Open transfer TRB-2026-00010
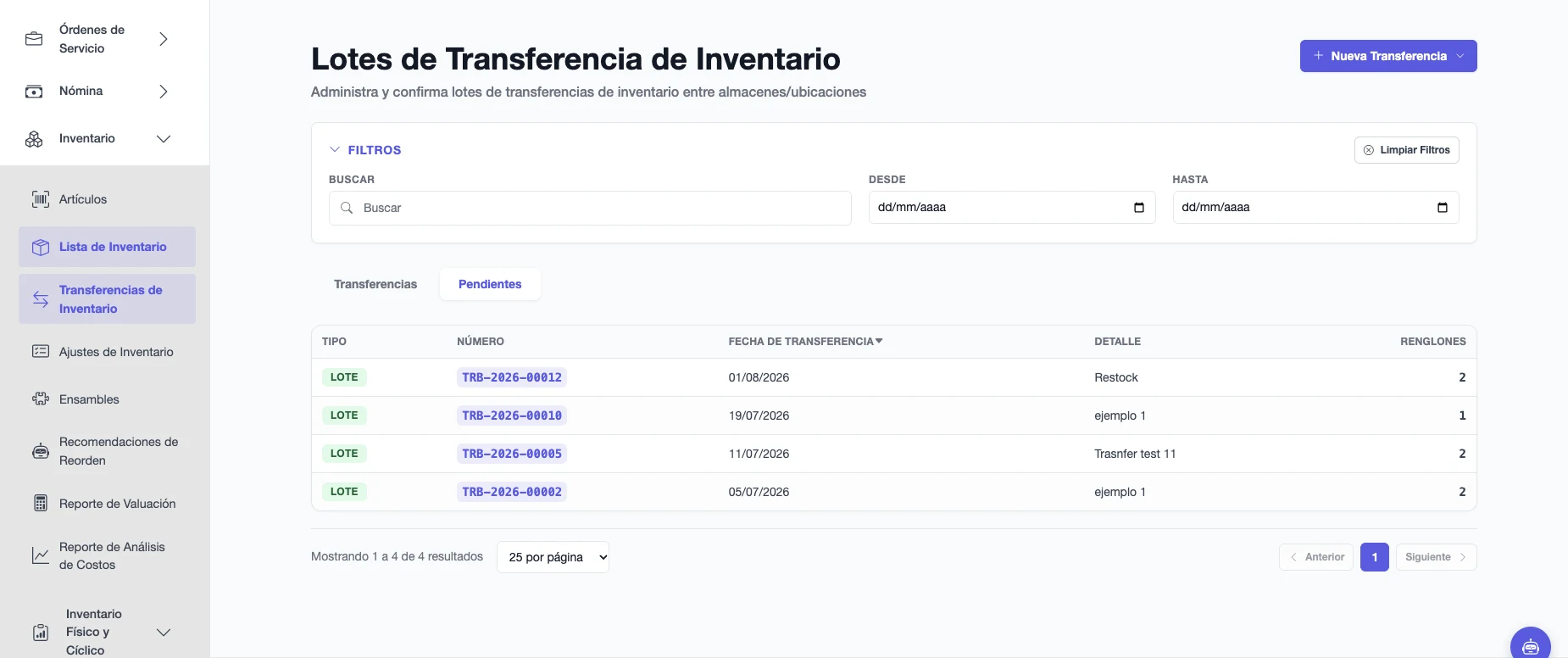The image size is (1568, 658). tap(512, 415)
